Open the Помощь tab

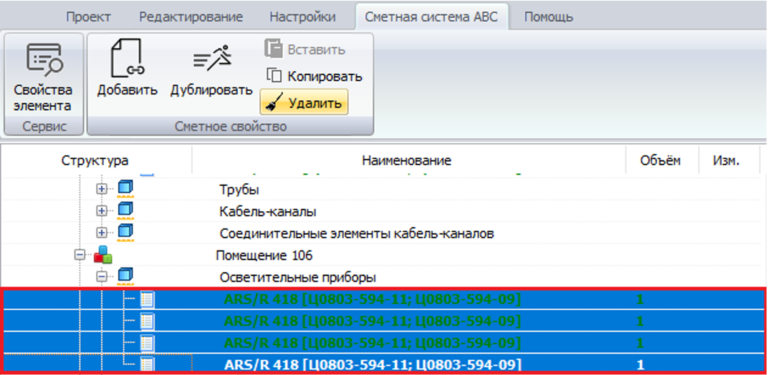point(549,17)
